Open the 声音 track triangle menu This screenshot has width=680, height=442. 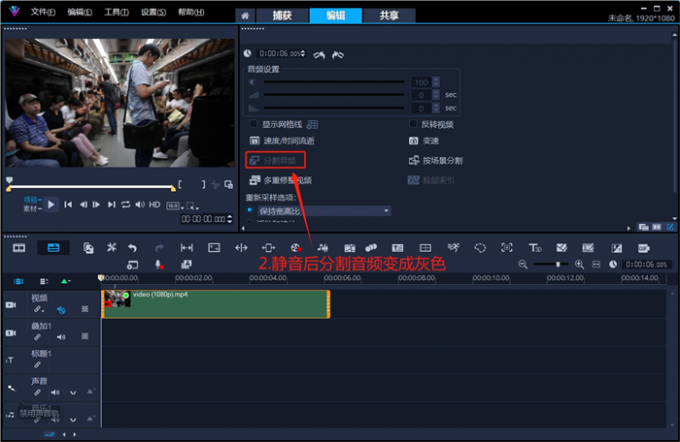click(x=90, y=392)
